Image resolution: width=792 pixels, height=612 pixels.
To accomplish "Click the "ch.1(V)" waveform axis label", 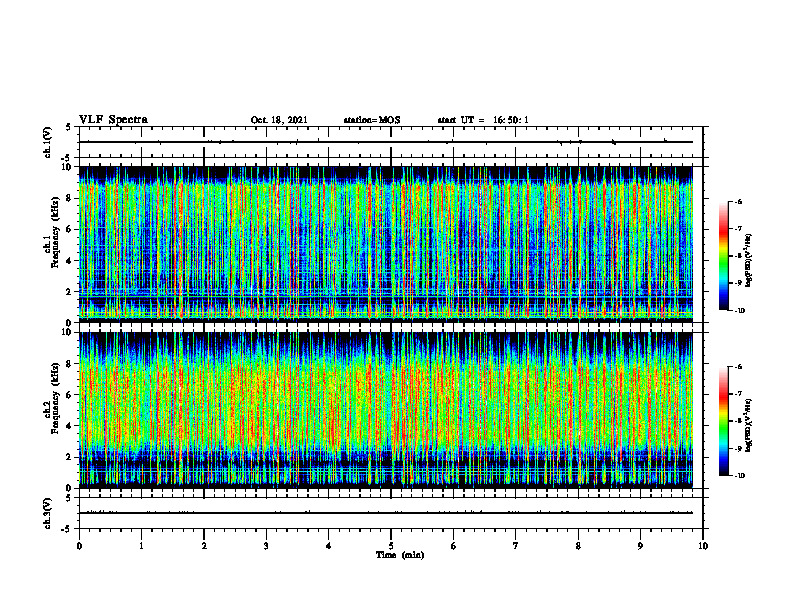I will (48, 142).
